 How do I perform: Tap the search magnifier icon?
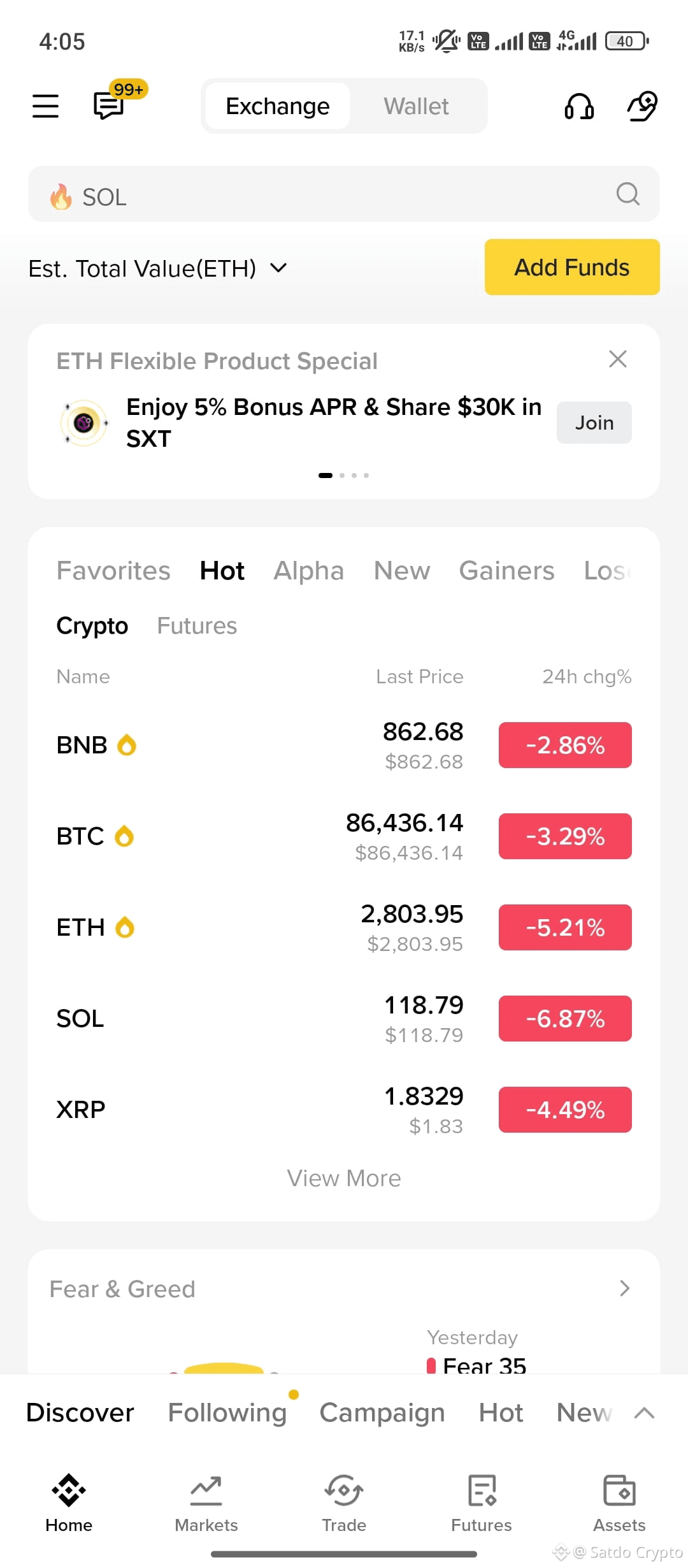click(628, 194)
